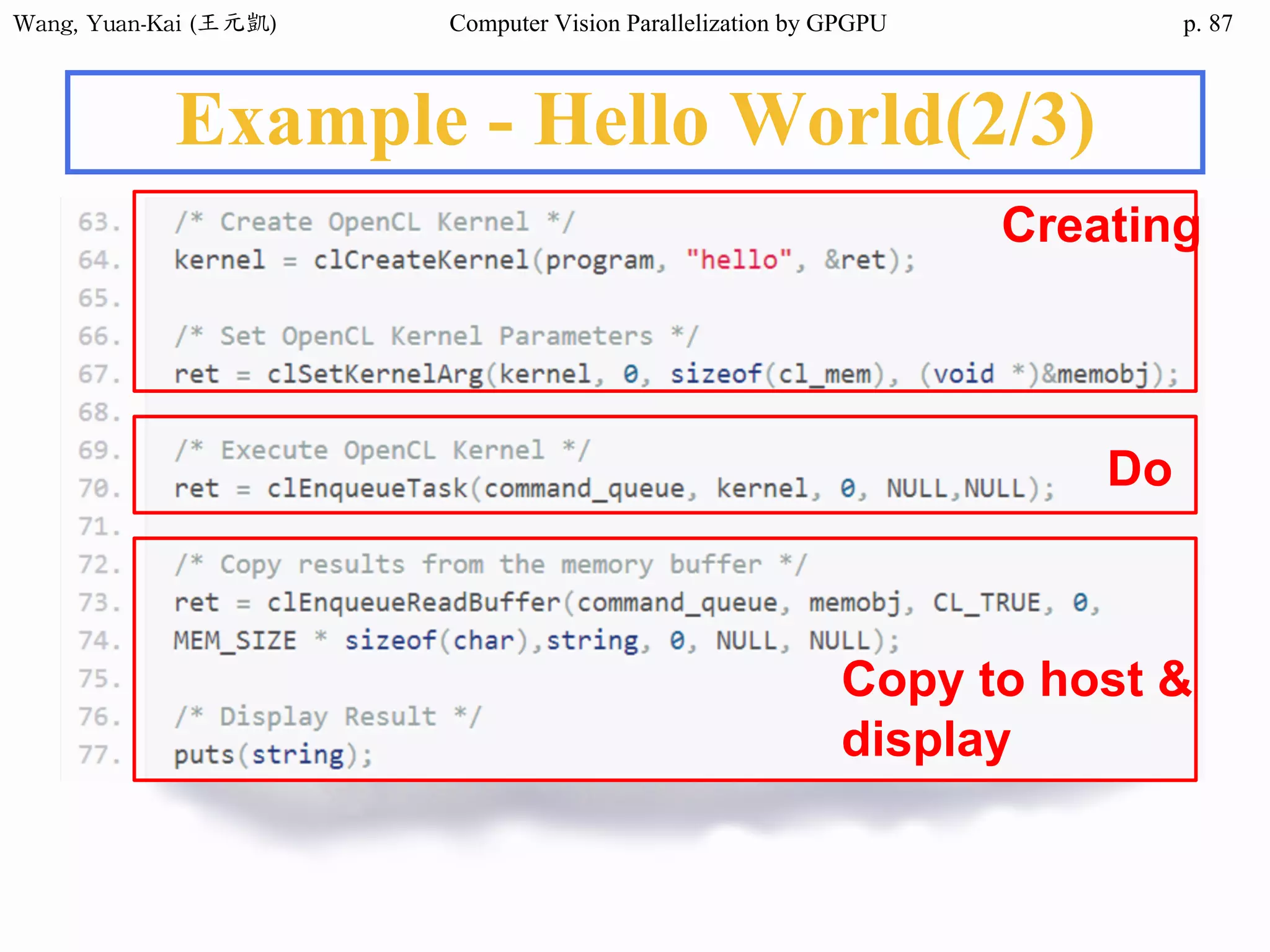Viewport: 1270px width, 952px height.
Task: Click the red 'display' label
Action: [x=926, y=741]
